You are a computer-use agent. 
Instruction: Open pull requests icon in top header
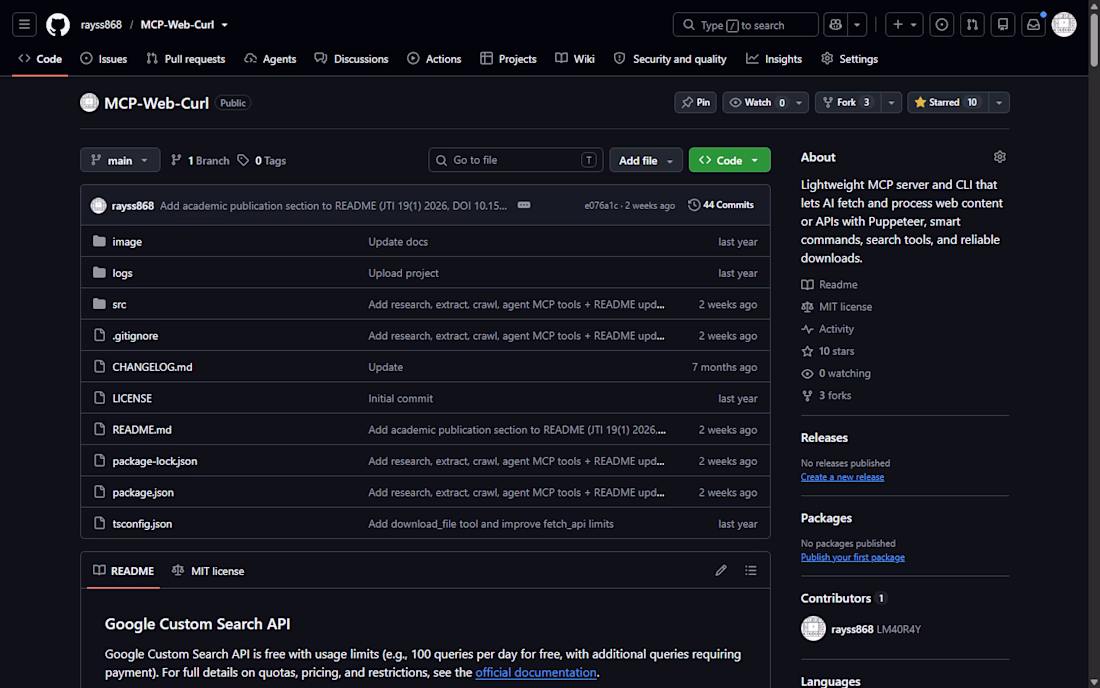pos(972,25)
